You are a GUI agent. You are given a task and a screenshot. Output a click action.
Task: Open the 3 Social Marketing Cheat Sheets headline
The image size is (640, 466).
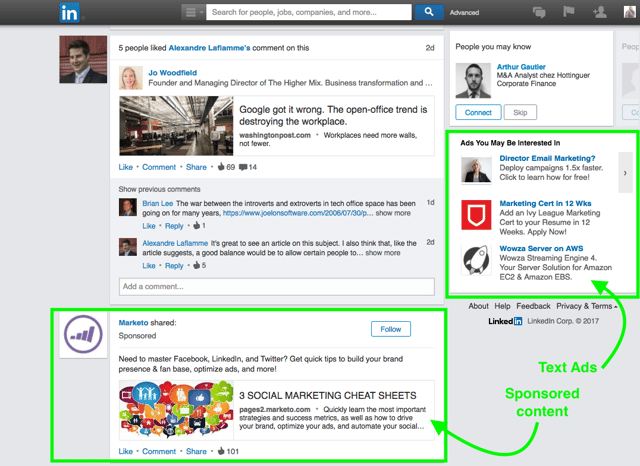click(x=328, y=395)
